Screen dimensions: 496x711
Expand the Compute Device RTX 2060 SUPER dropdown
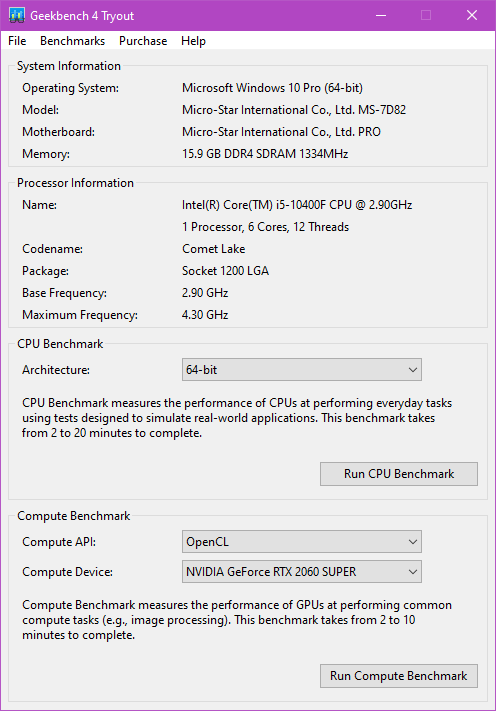click(x=301, y=571)
